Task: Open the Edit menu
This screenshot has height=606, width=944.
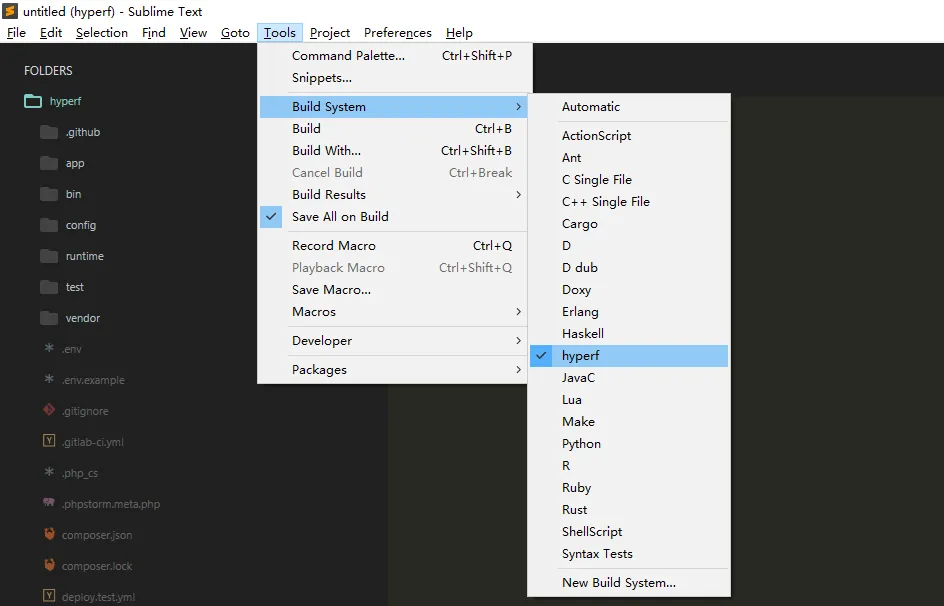Action: 51,32
